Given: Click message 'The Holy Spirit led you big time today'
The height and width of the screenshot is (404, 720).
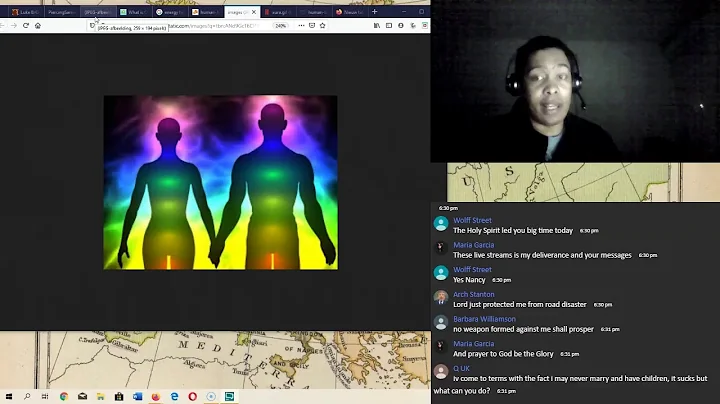Looking at the screenshot, I should coord(513,230).
